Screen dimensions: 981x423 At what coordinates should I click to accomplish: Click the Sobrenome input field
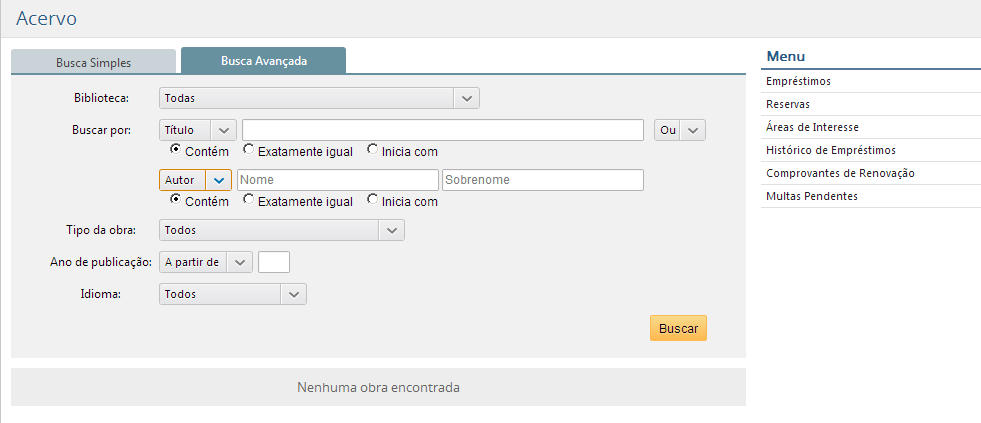542,180
